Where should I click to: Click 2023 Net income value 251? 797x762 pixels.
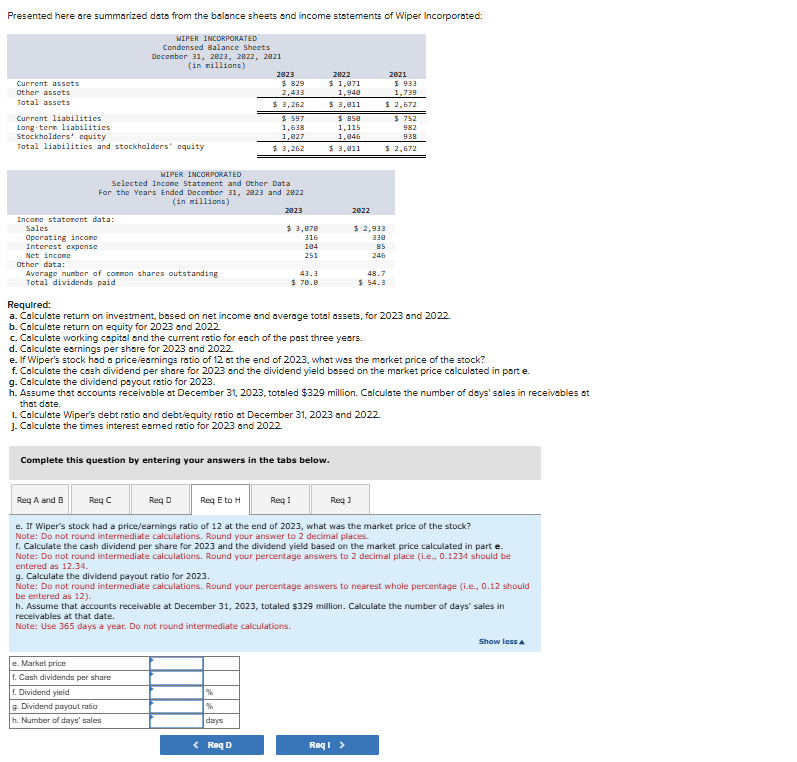click(311, 256)
